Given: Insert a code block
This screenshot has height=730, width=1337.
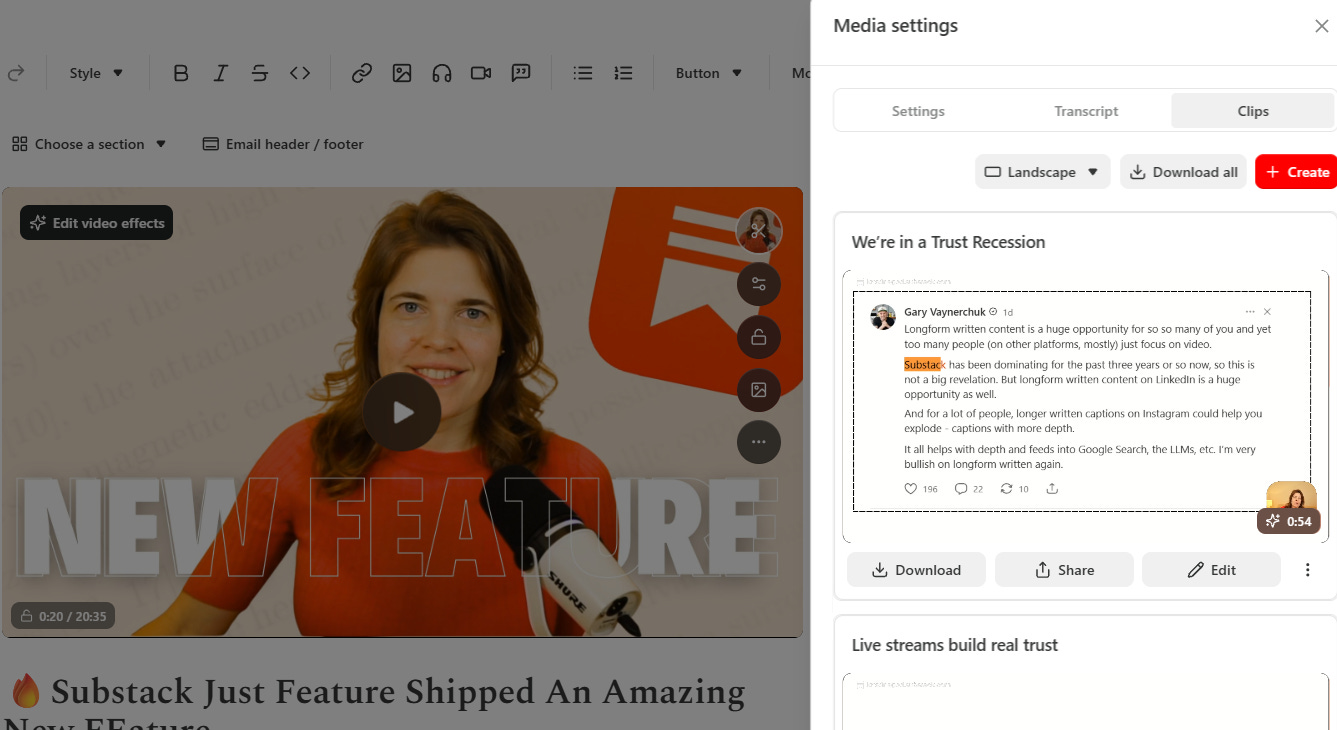Looking at the screenshot, I should click(300, 73).
